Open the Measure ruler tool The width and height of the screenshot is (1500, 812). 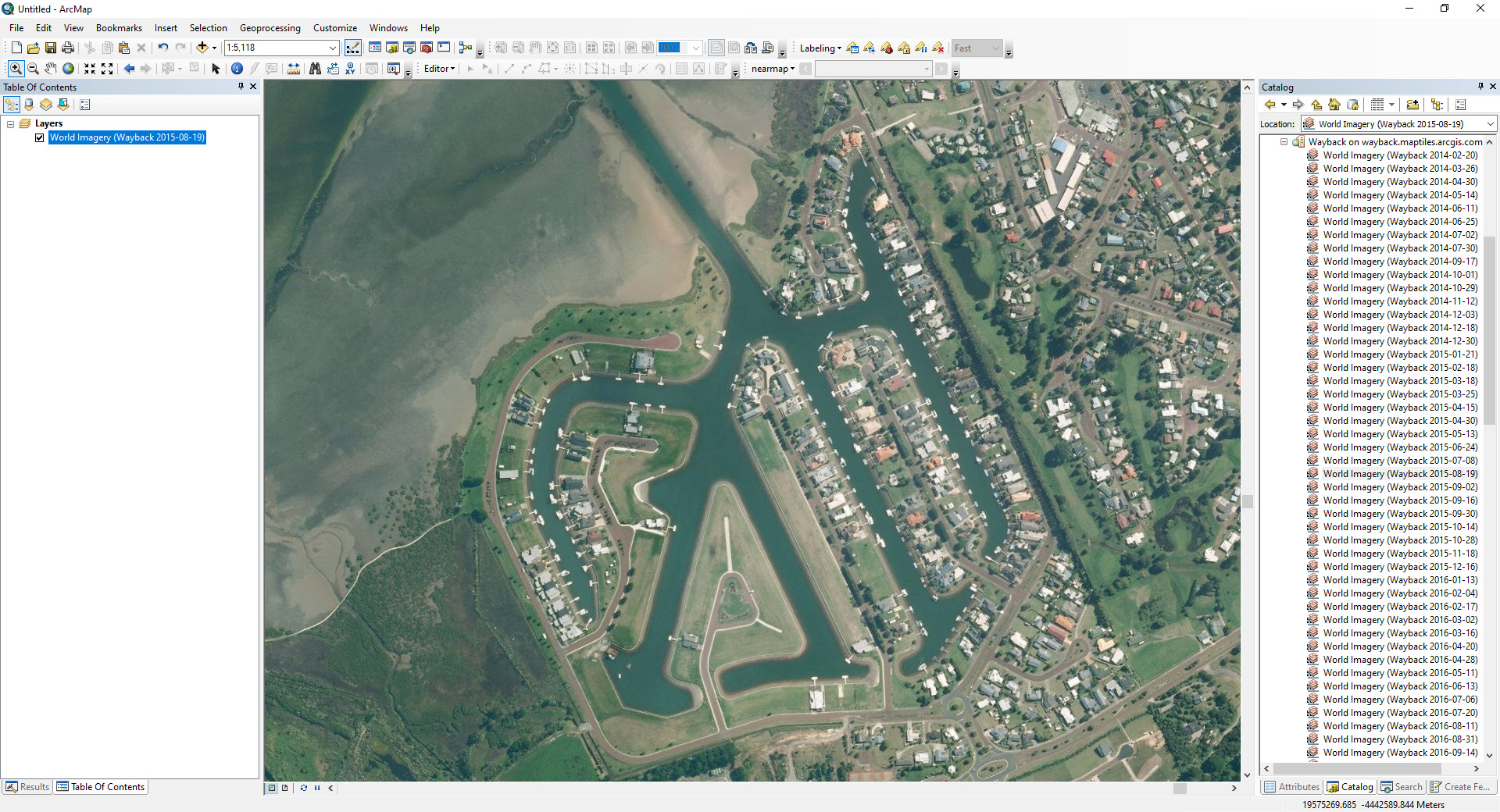[294, 69]
